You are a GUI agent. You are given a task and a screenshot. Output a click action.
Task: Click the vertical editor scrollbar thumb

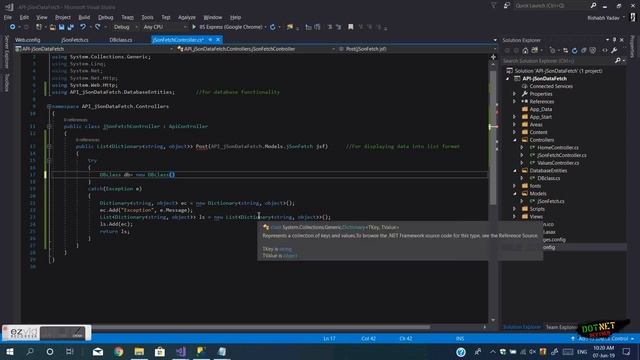click(x=493, y=139)
